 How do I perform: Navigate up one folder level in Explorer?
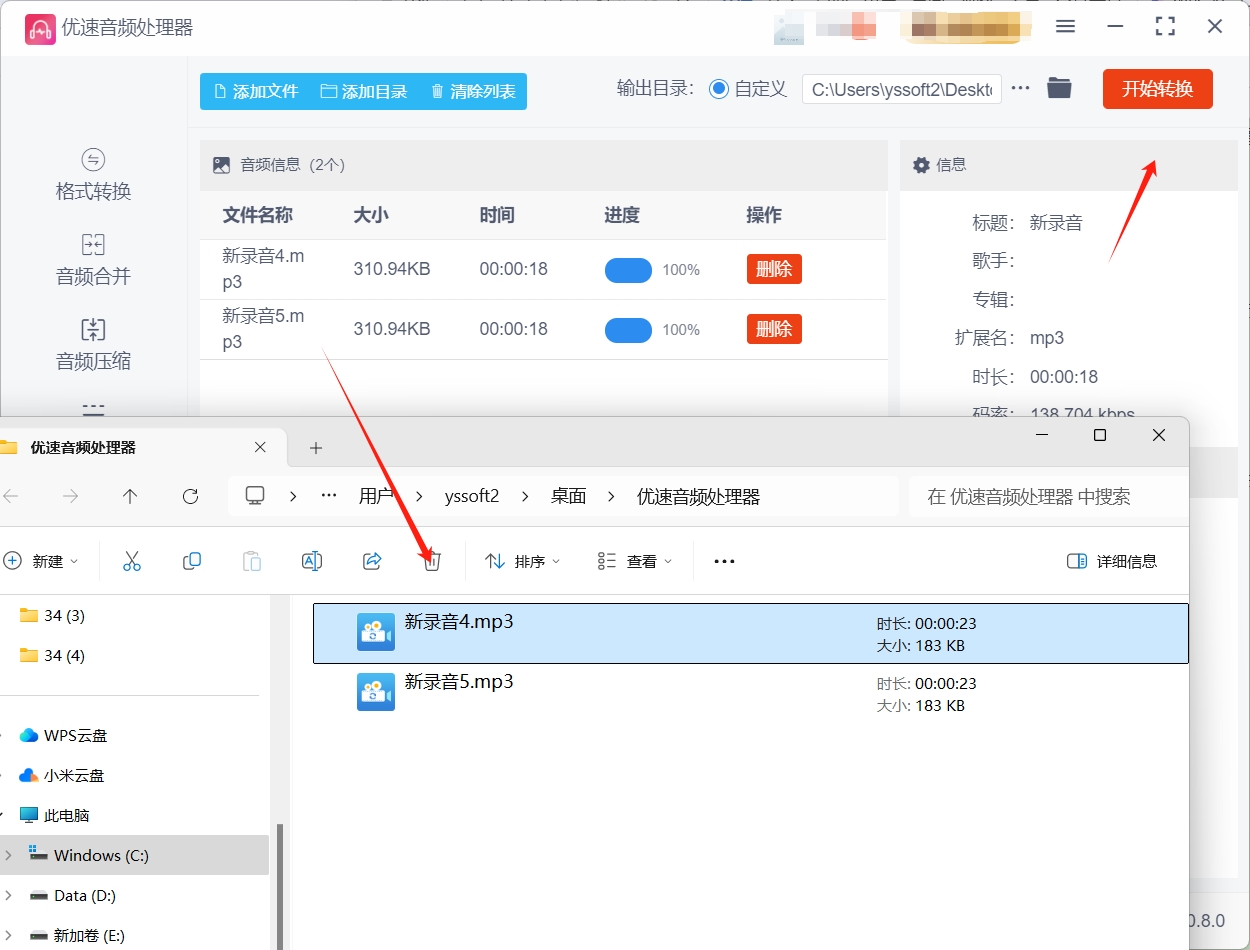(x=130, y=496)
